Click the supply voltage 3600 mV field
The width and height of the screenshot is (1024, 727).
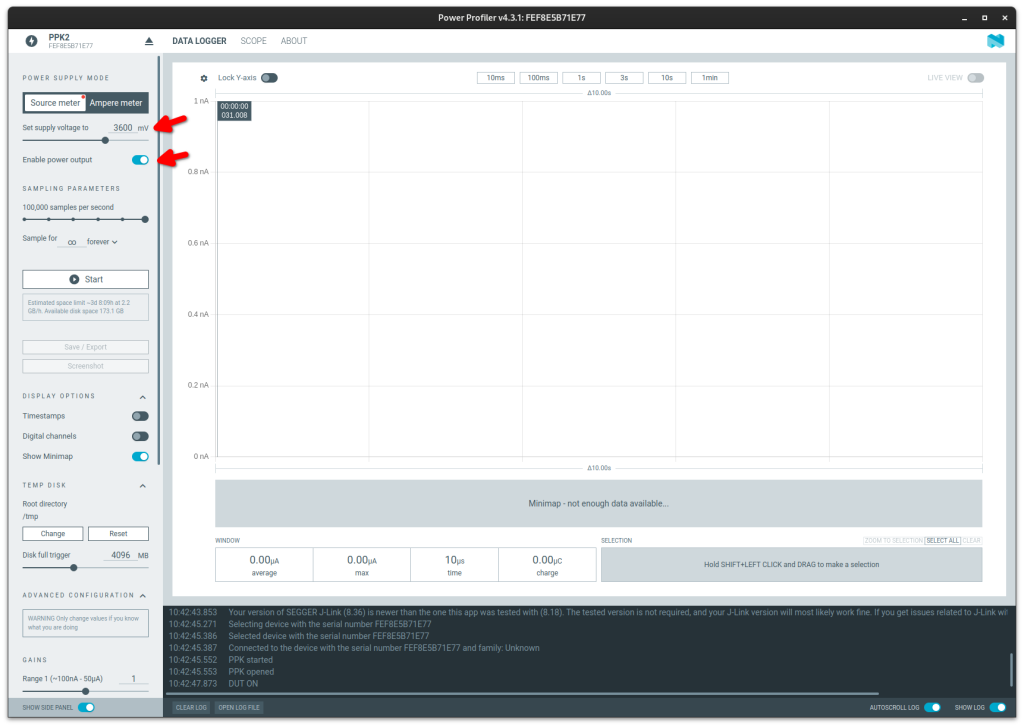tap(123, 128)
